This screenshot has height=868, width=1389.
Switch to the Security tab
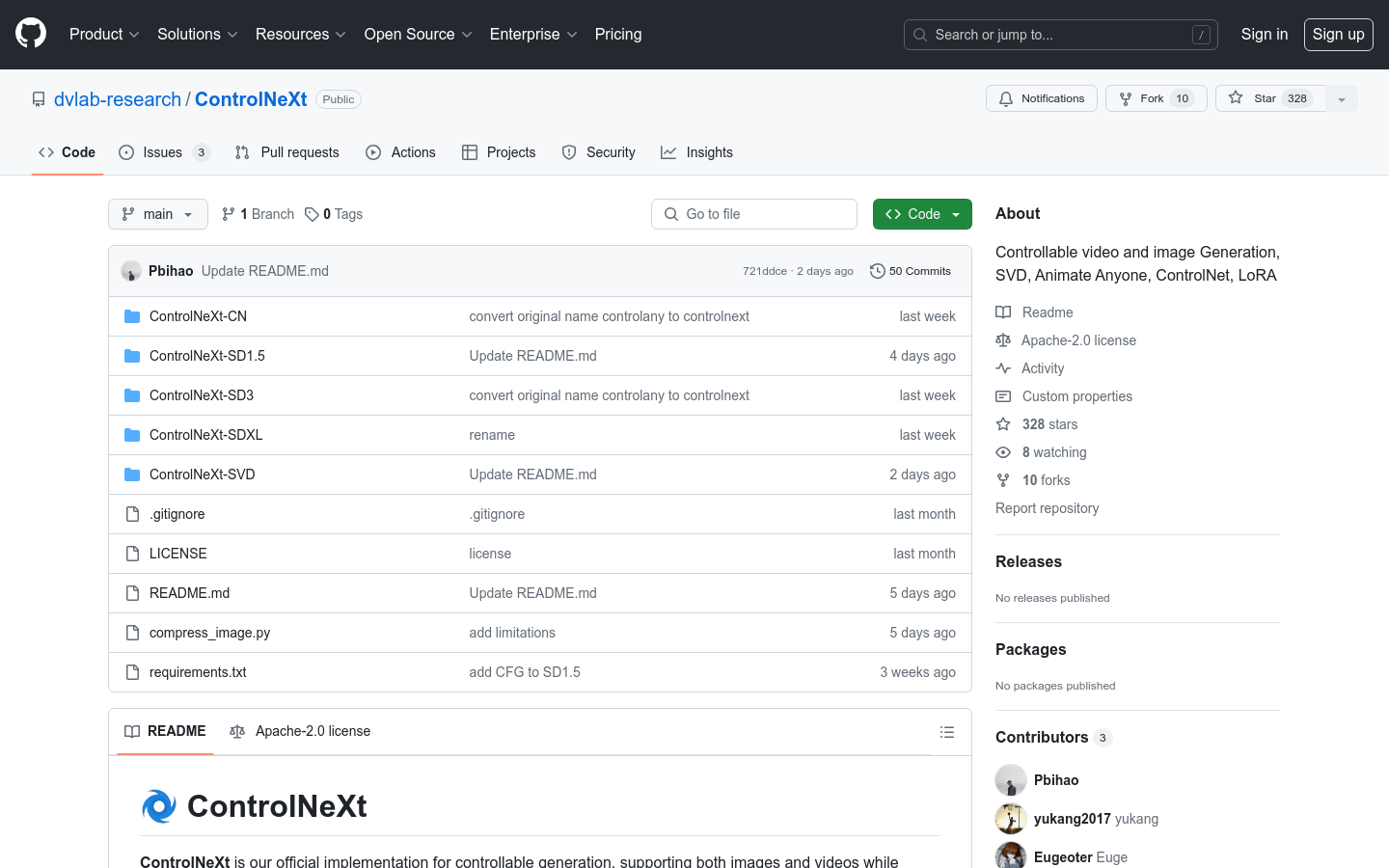[598, 152]
